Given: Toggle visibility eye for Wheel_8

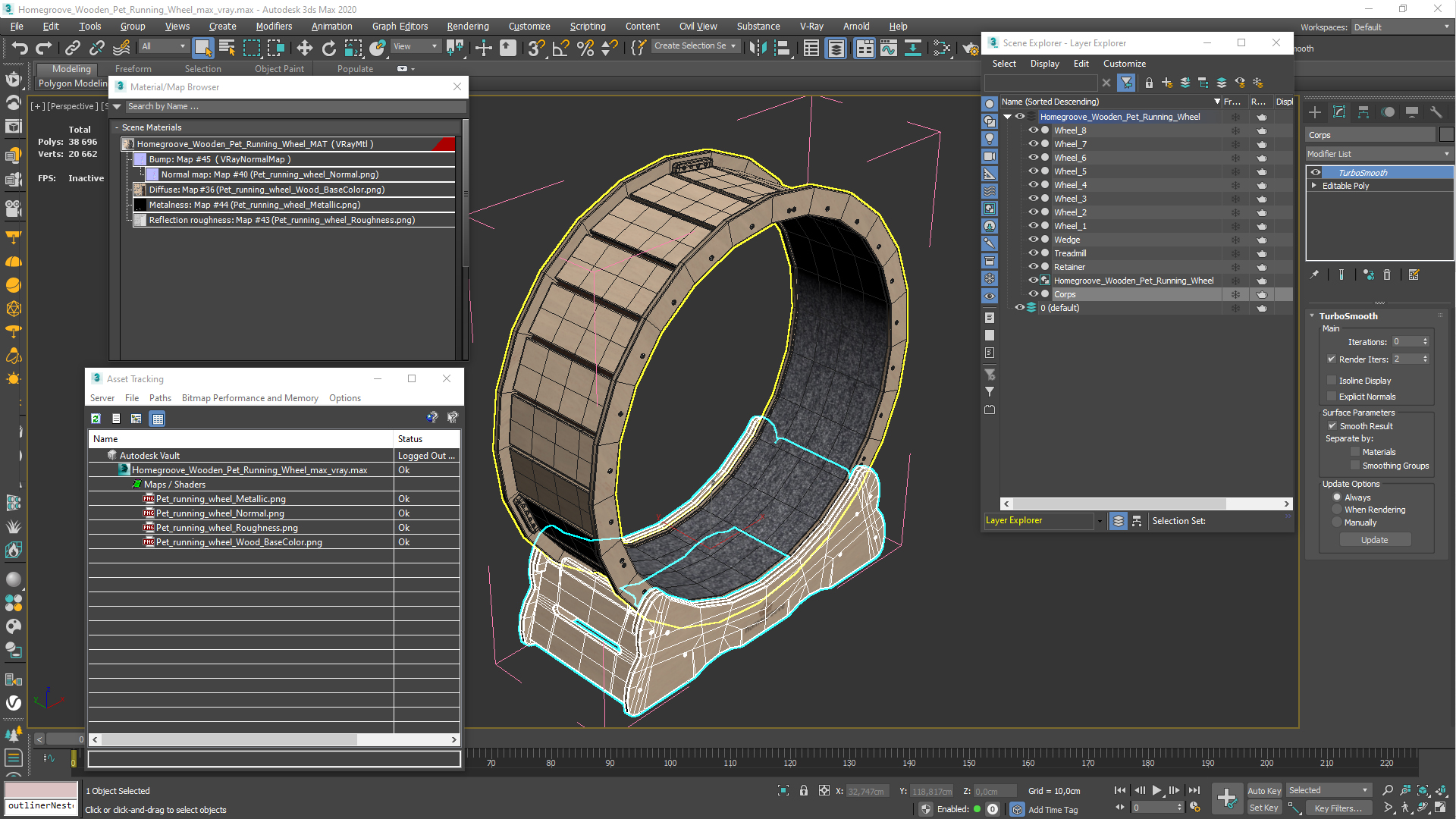Looking at the screenshot, I should coord(1033,130).
